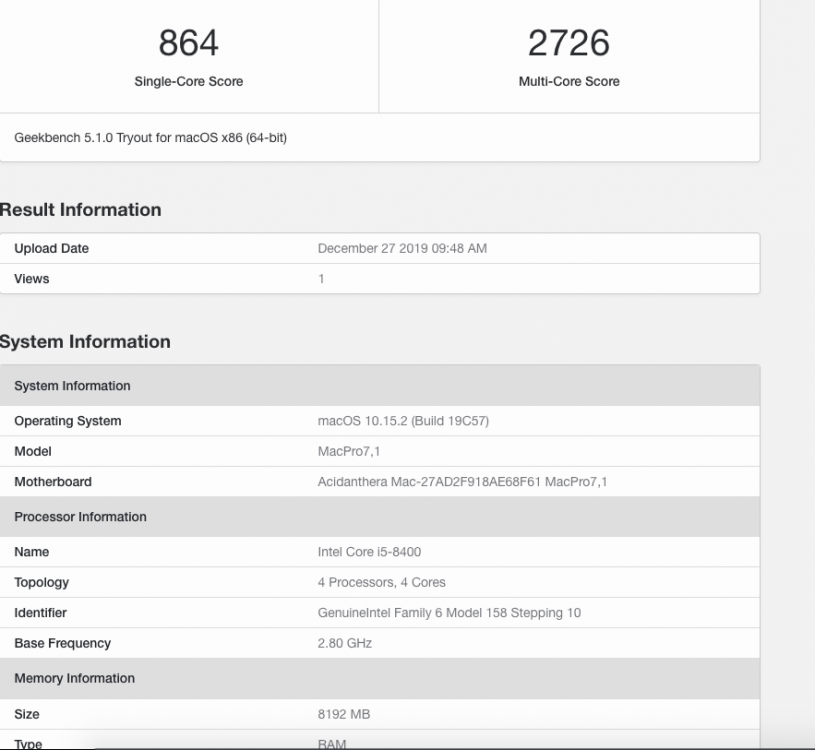Select the 2726 multi-core score value
The image size is (815, 750).
click(x=569, y=43)
